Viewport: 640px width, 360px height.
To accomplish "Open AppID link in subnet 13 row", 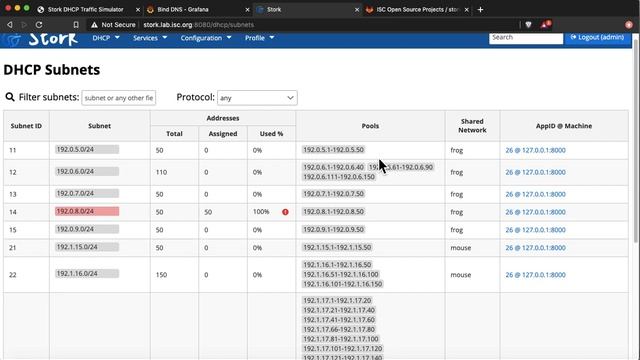I will click(x=535, y=194).
